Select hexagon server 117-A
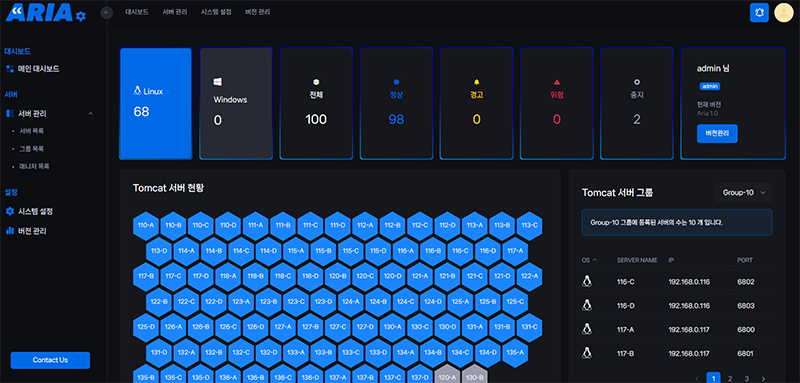This screenshot has width=800, height=383. (515, 250)
